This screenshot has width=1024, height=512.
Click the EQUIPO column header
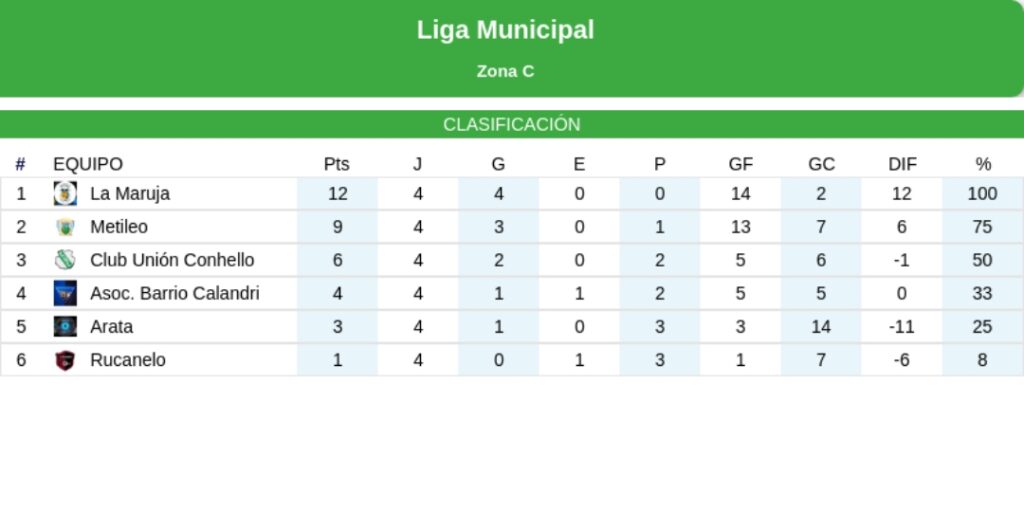[x=88, y=164]
